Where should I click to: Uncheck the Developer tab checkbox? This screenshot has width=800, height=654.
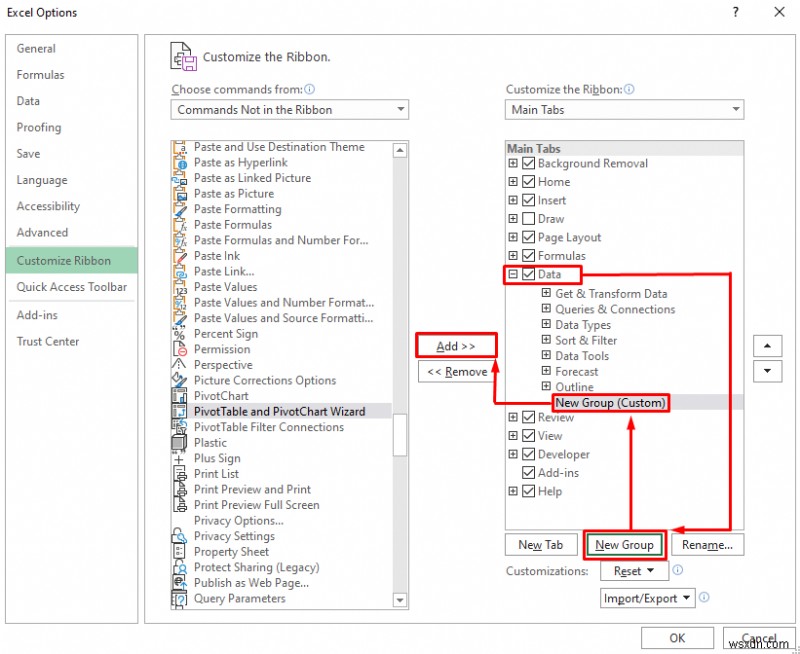[529, 455]
